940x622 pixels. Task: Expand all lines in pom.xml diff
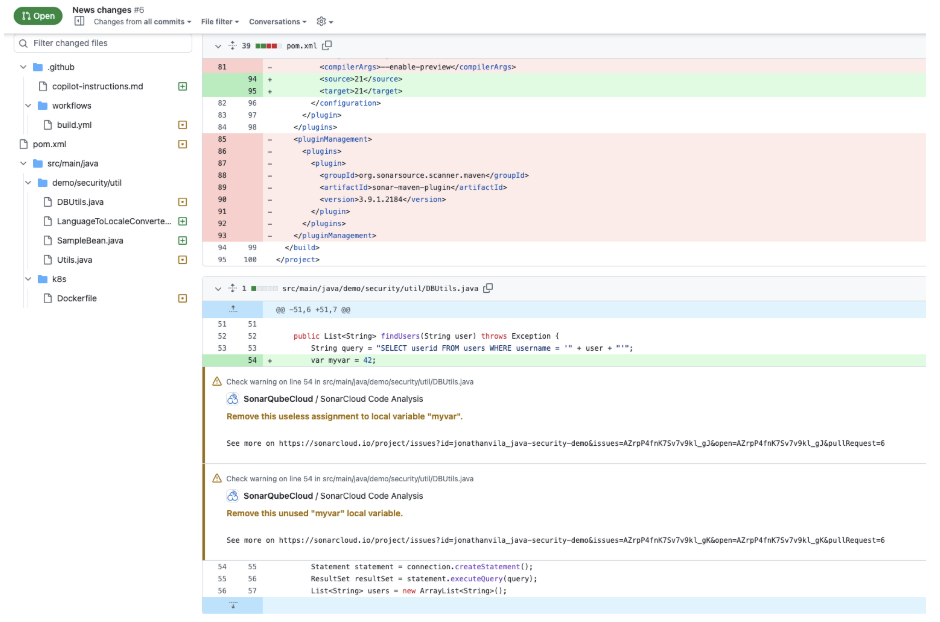click(x=232, y=45)
